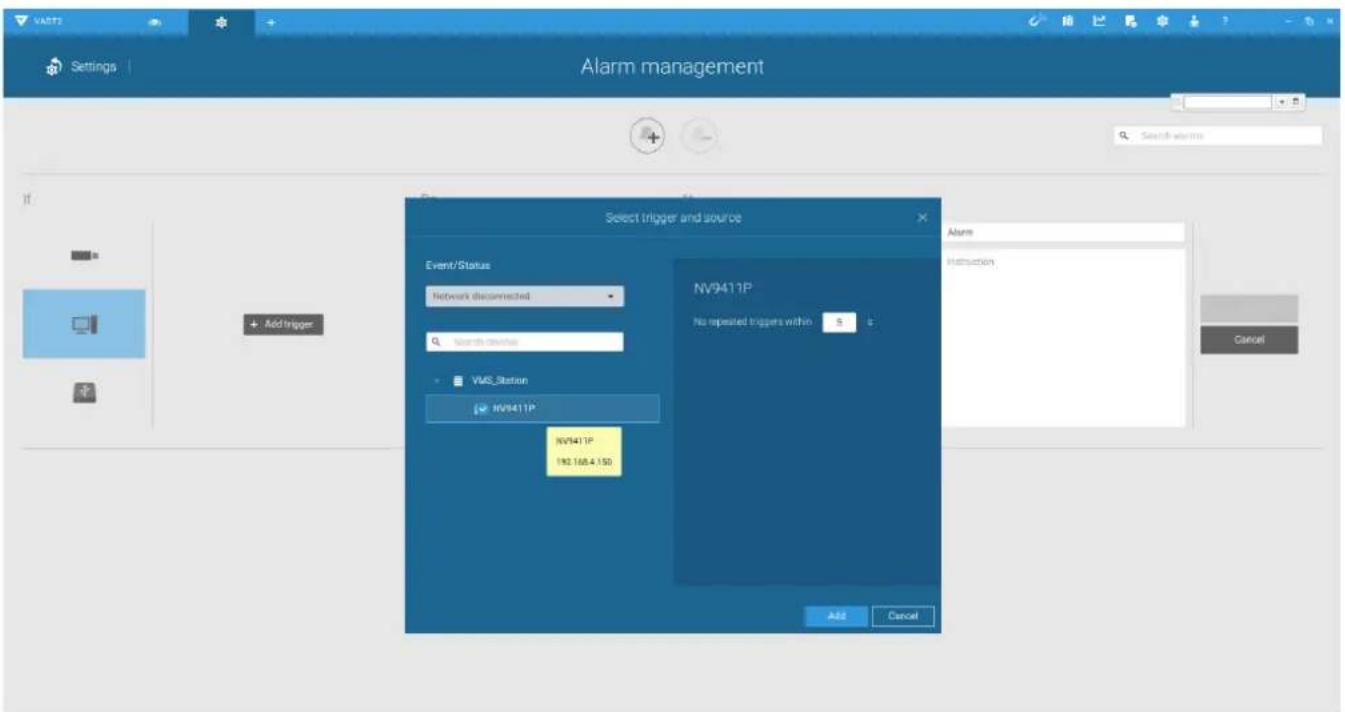Close the Select trigger and source dialog
Viewport: 1345px width, 712px height.
[x=922, y=217]
